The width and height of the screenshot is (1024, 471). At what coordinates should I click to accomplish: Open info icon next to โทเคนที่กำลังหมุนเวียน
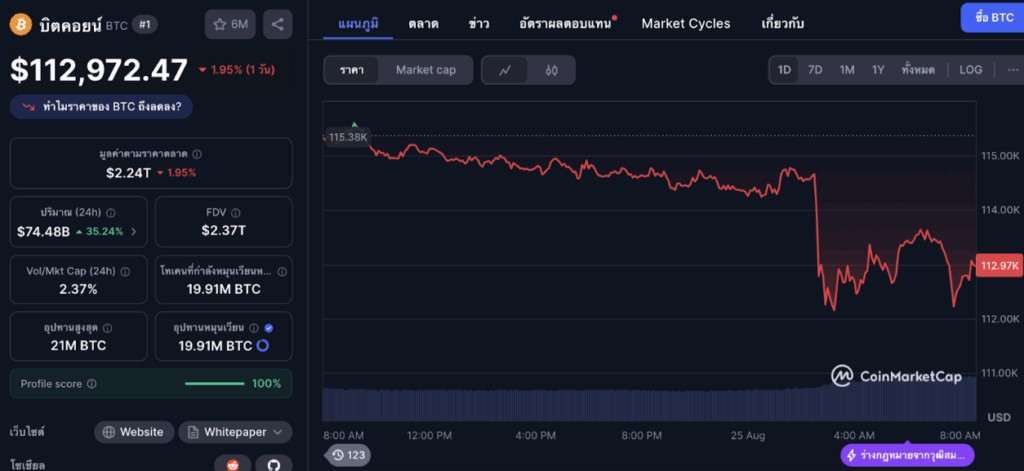click(x=281, y=271)
